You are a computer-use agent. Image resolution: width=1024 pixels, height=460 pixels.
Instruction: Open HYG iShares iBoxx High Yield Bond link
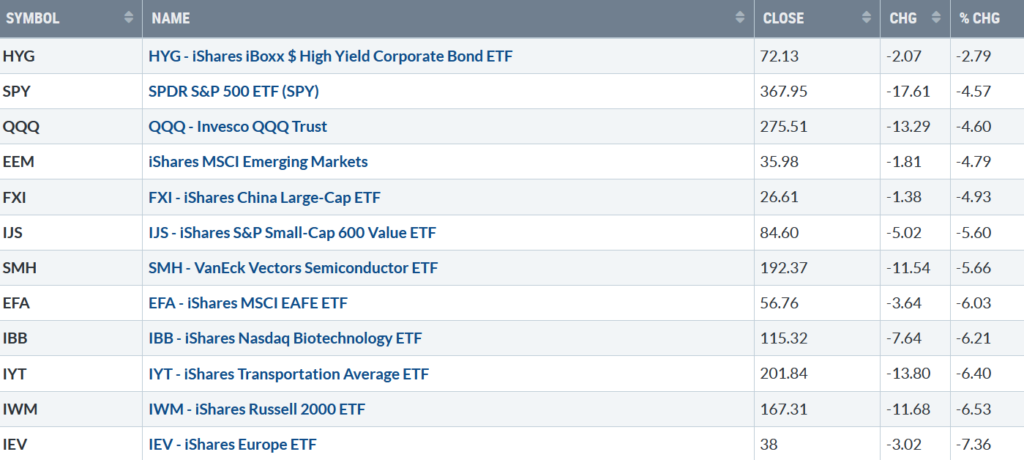(330, 56)
